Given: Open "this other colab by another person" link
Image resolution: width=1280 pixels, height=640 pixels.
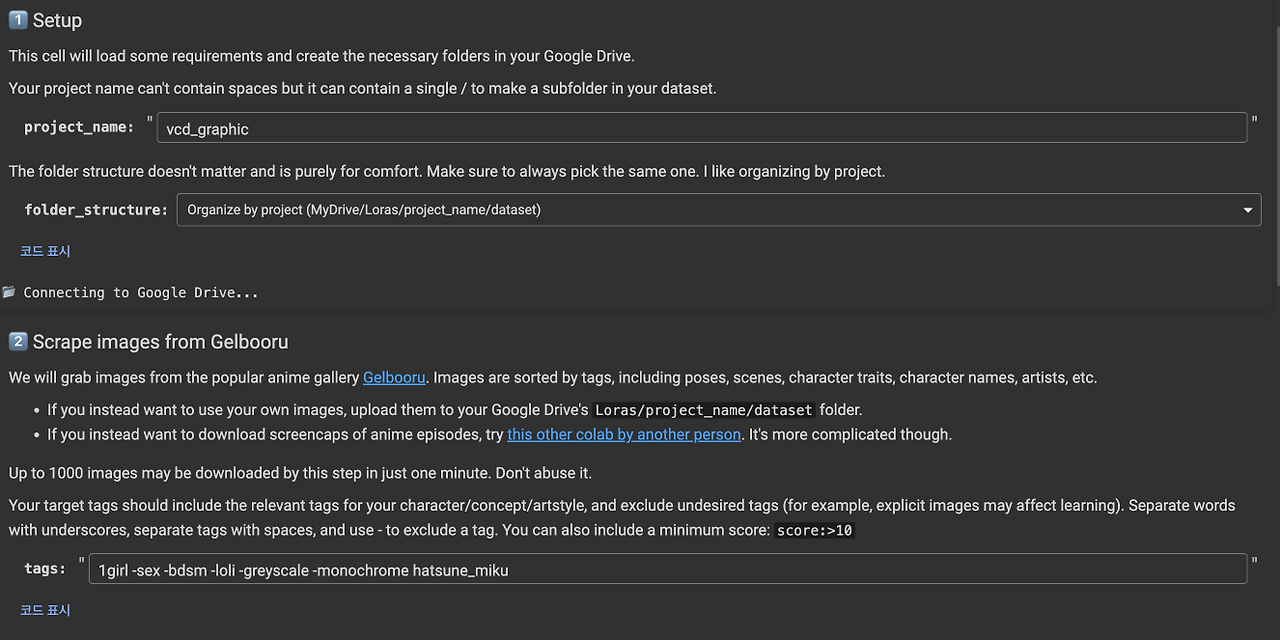Looking at the screenshot, I should [623, 434].
